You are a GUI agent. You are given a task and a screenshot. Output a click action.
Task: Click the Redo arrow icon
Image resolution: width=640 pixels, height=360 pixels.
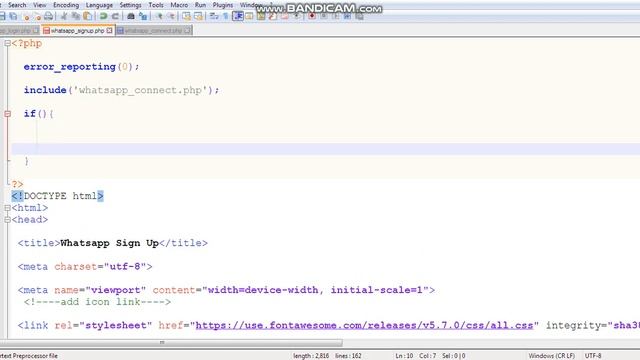(115, 16)
